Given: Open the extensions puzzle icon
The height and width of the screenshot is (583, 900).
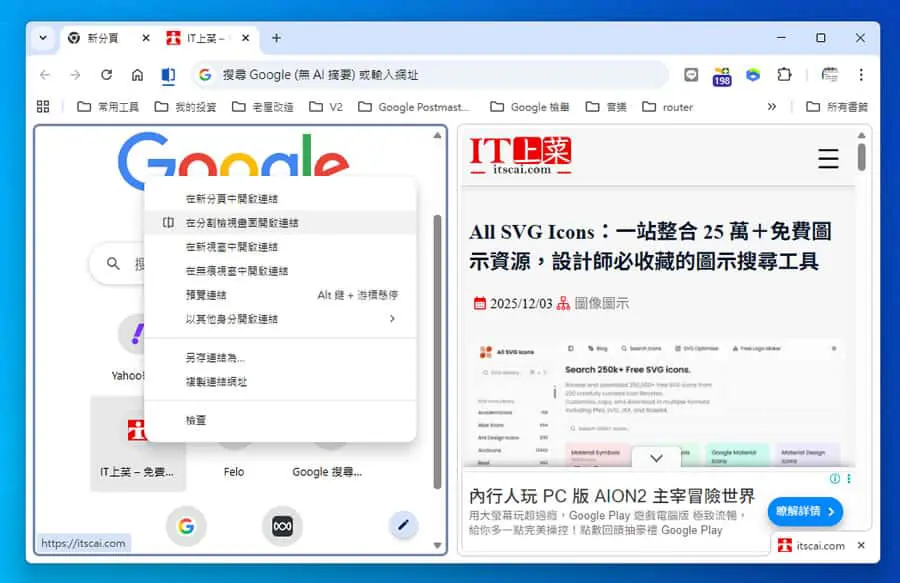Looking at the screenshot, I should tap(783, 75).
